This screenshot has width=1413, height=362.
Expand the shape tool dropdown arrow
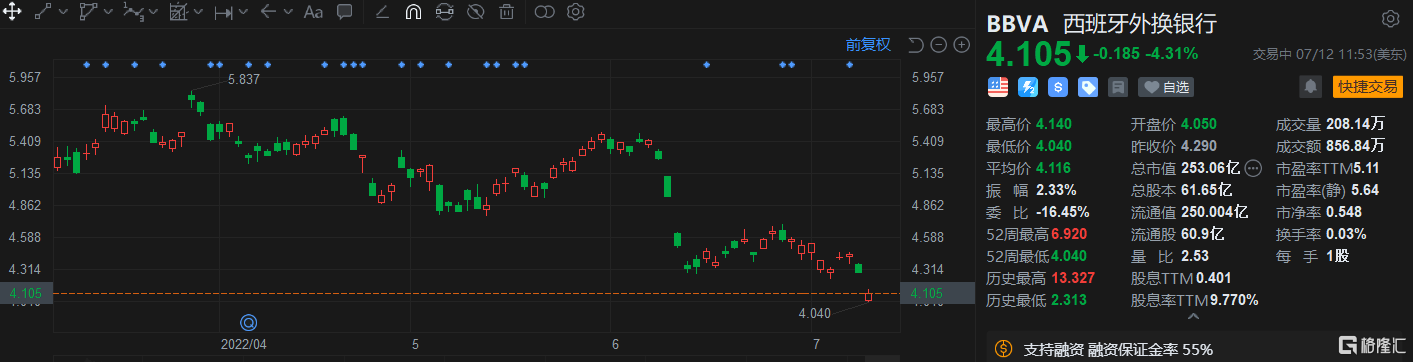pos(108,13)
